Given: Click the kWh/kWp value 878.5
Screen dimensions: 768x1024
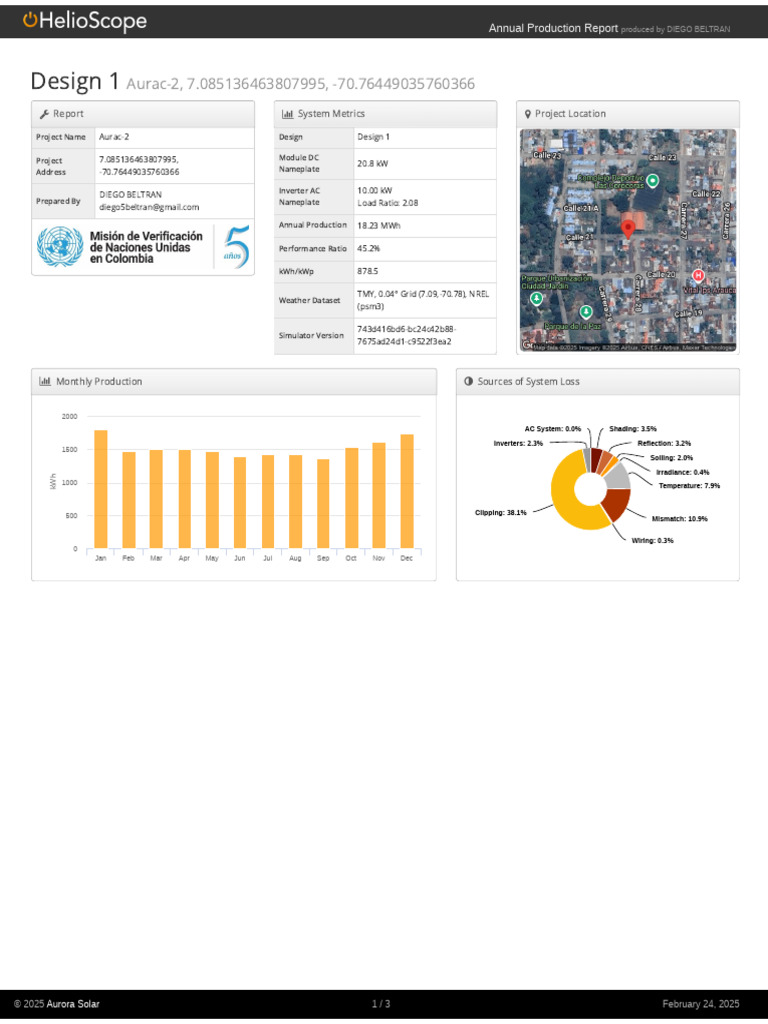Looking at the screenshot, I should click(367, 271).
